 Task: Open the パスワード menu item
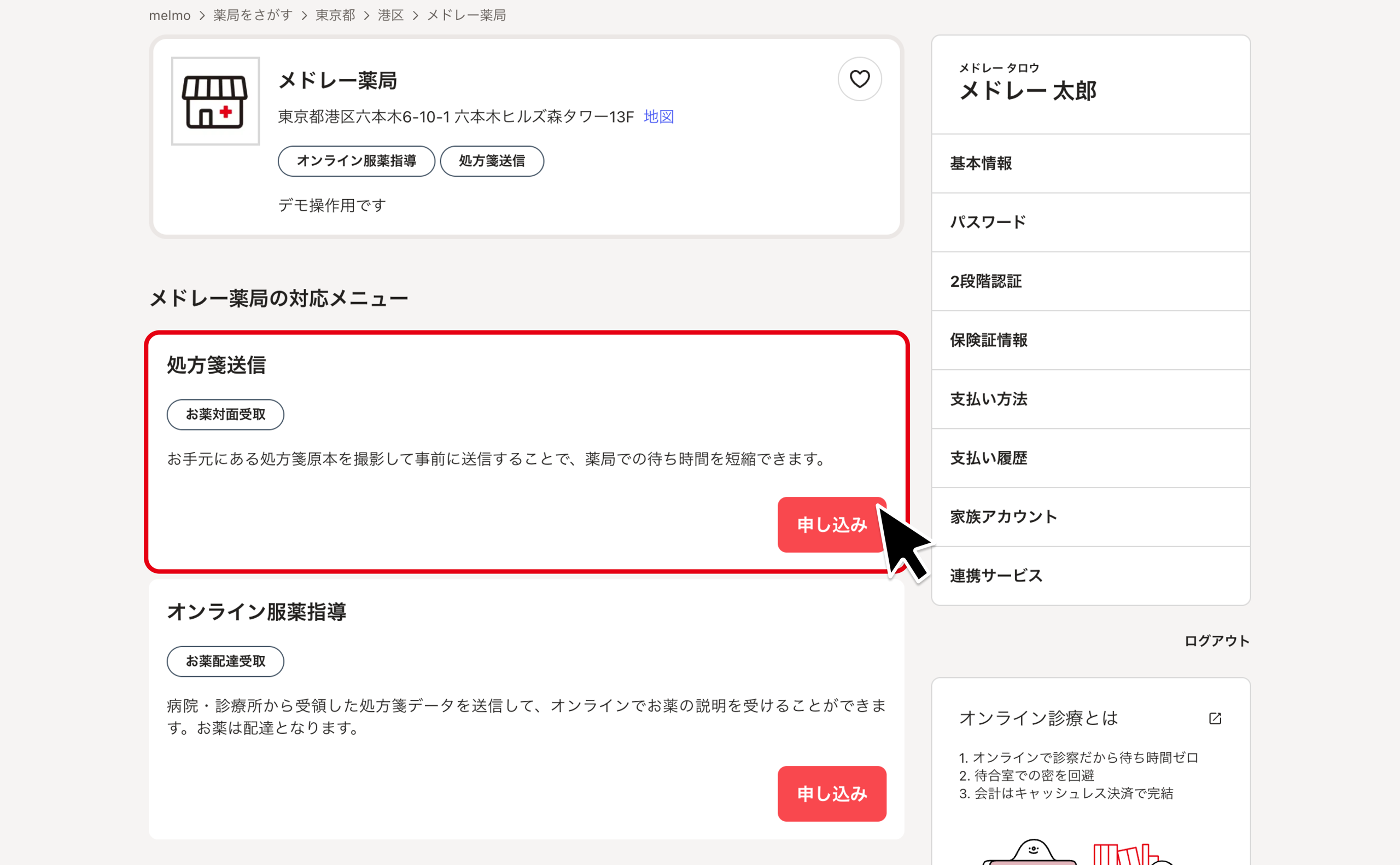987,223
